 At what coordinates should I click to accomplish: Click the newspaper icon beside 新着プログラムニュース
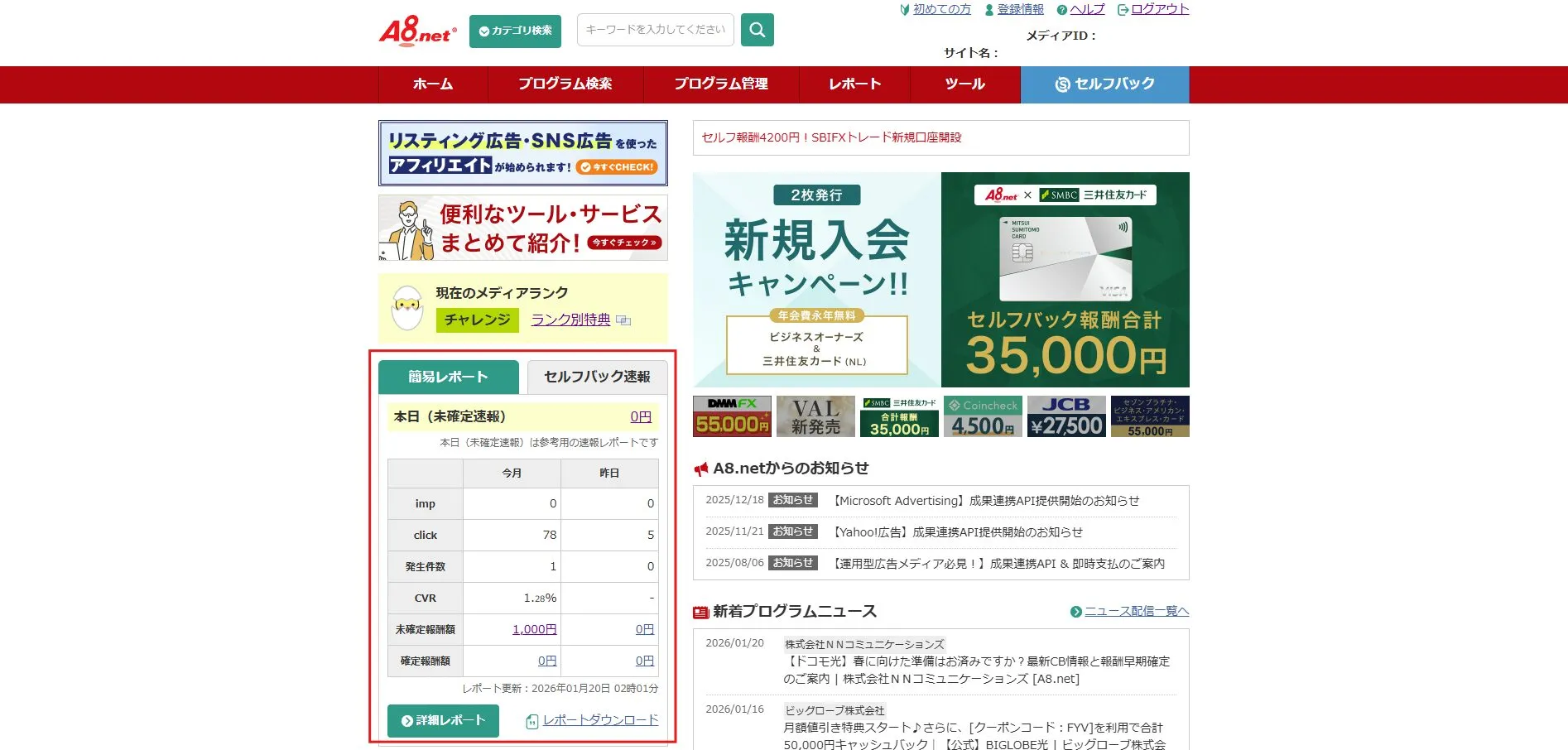701,613
